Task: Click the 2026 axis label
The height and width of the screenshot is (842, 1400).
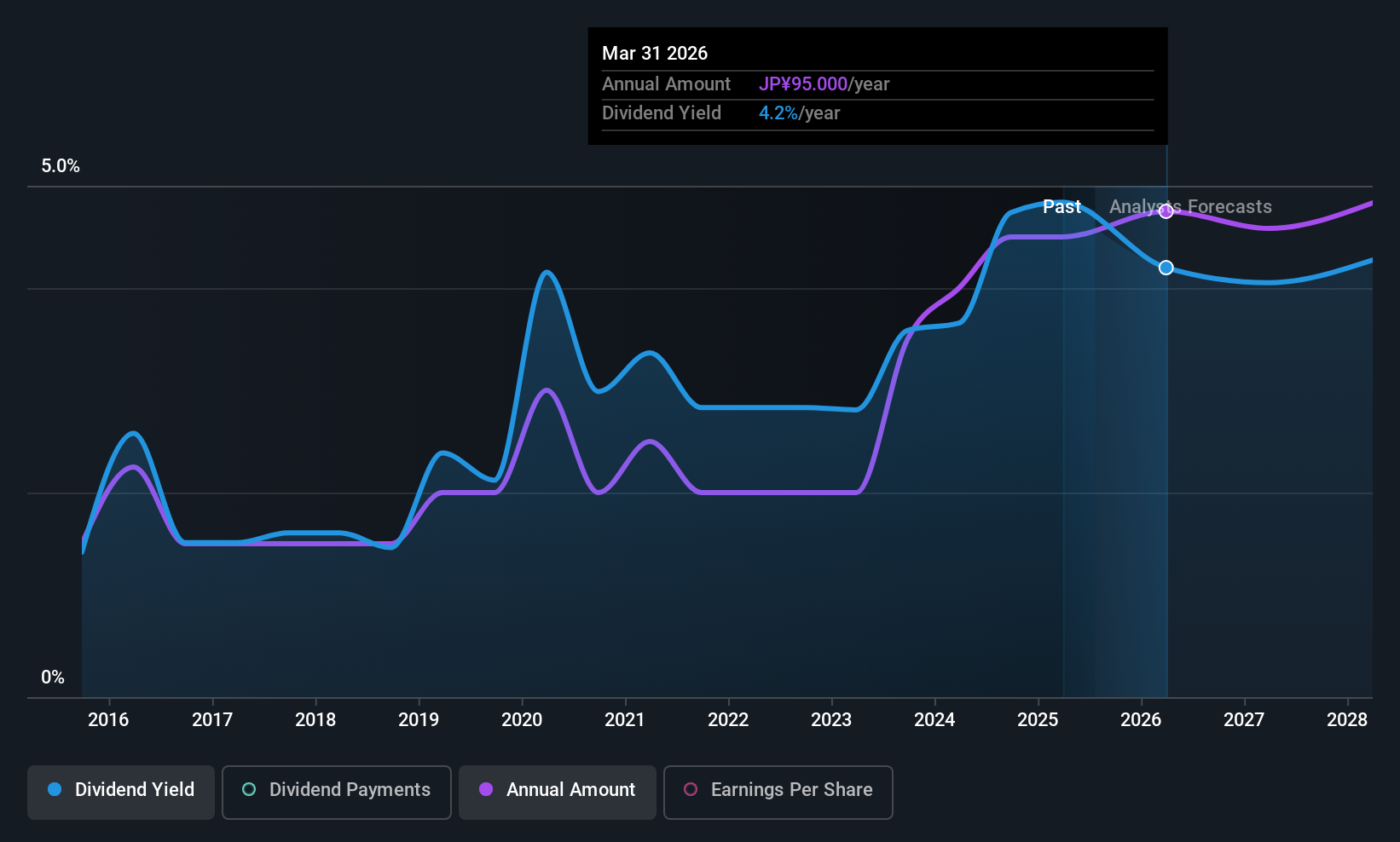Action: 1141,720
